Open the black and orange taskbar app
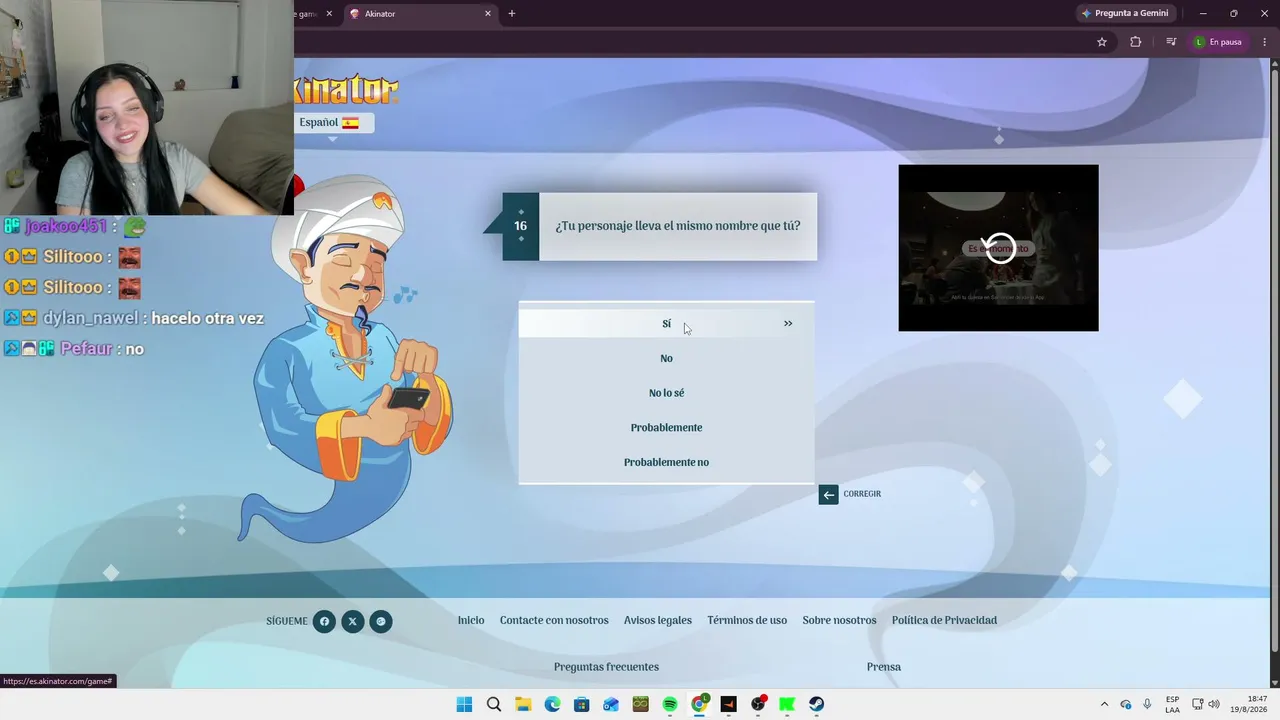The image size is (1280, 720). point(728,704)
